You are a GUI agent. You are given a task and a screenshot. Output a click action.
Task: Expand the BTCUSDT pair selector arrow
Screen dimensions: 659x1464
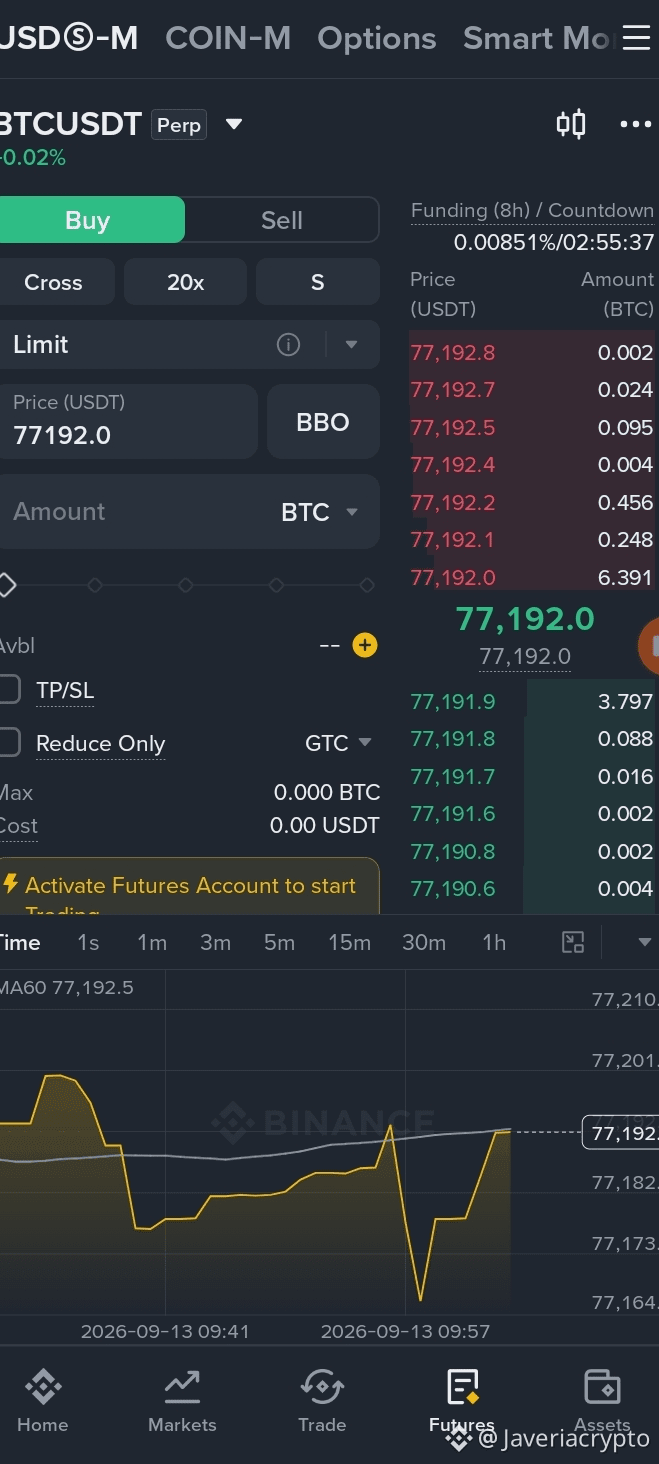234,124
